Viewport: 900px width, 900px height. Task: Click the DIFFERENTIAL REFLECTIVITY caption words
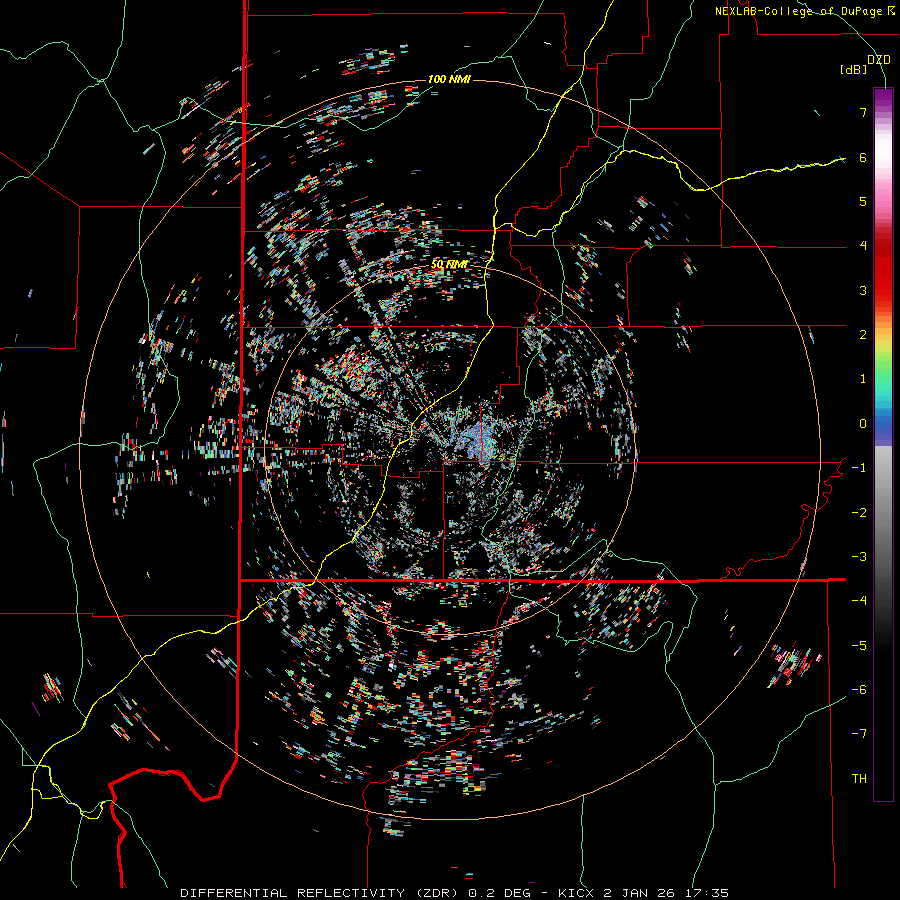point(293,893)
